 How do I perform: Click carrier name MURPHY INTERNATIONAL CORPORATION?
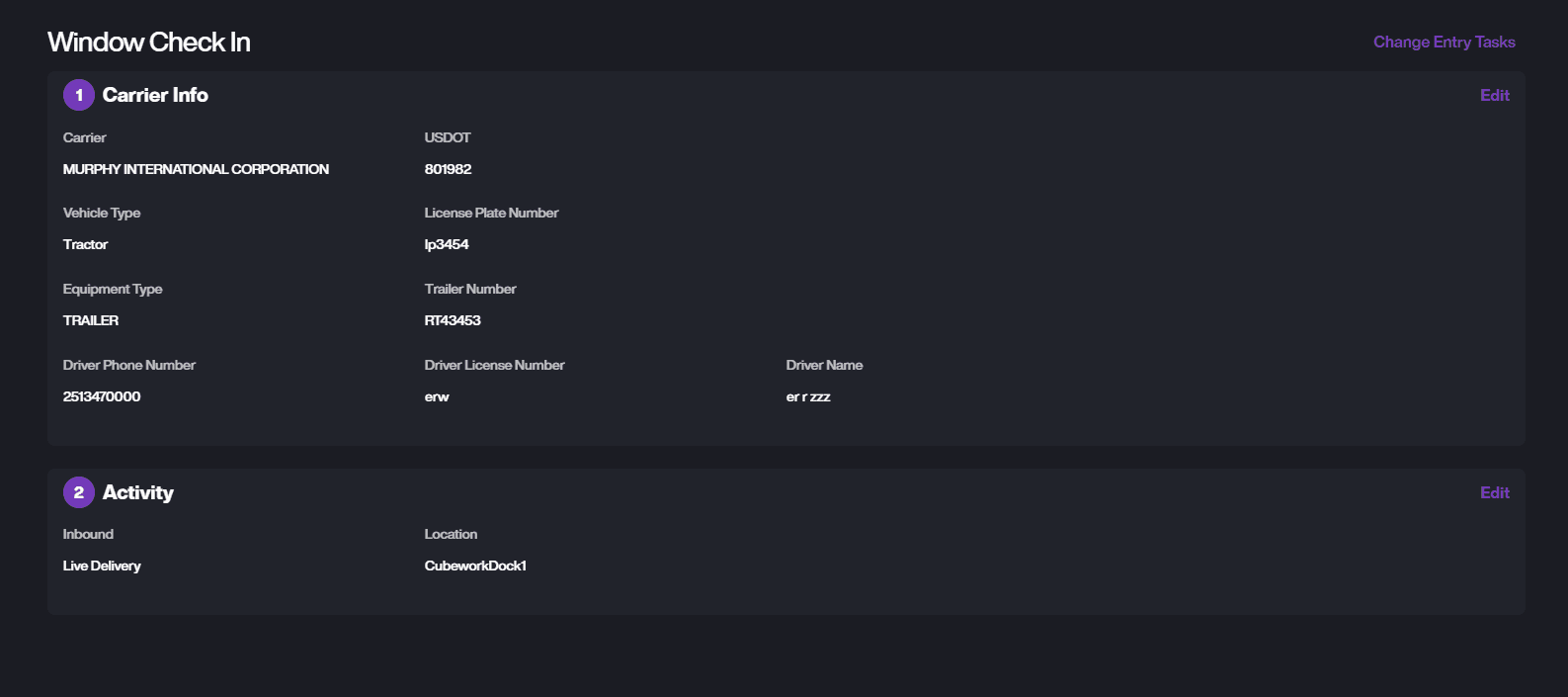pos(196,169)
